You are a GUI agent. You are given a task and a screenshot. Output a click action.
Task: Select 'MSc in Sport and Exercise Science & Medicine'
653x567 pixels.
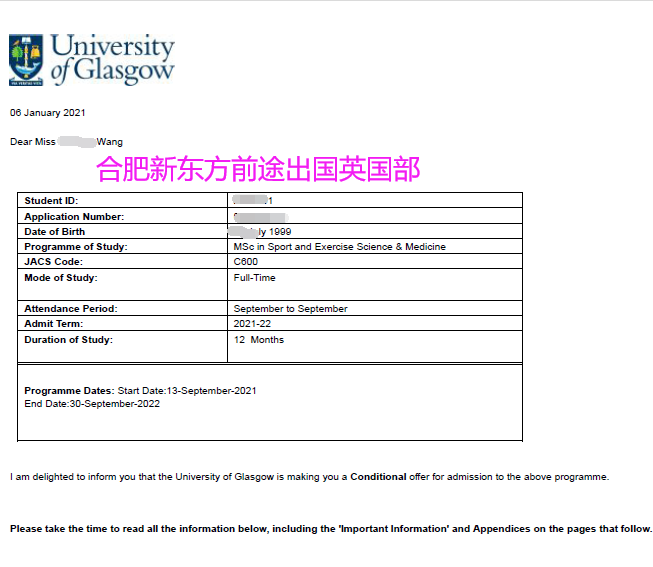click(339, 247)
